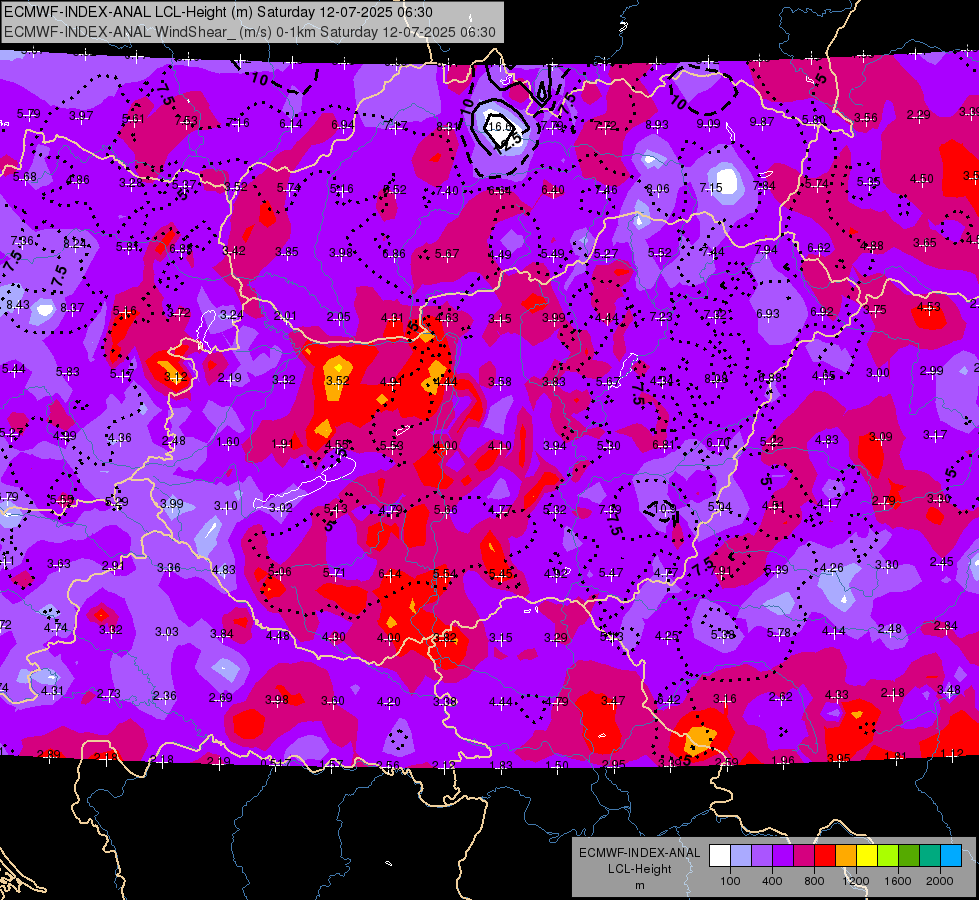Select the magenta legend swatch
This screenshot has width=979, height=900.
point(804,855)
